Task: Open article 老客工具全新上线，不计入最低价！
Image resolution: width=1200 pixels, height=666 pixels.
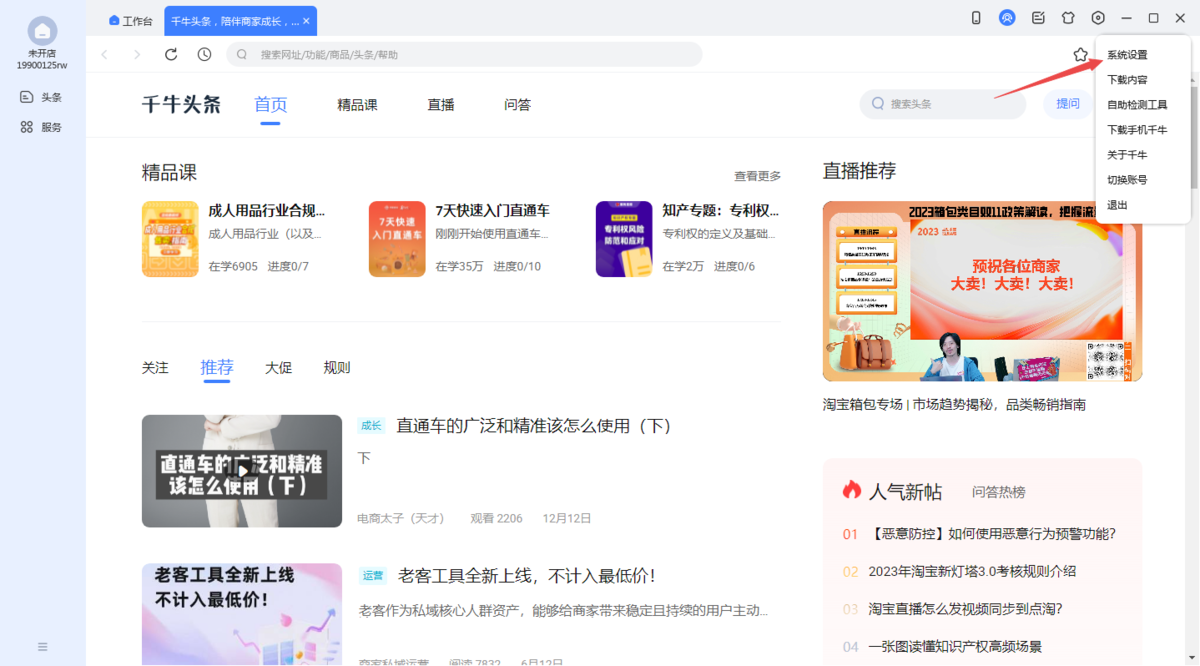Action: click(x=527, y=576)
